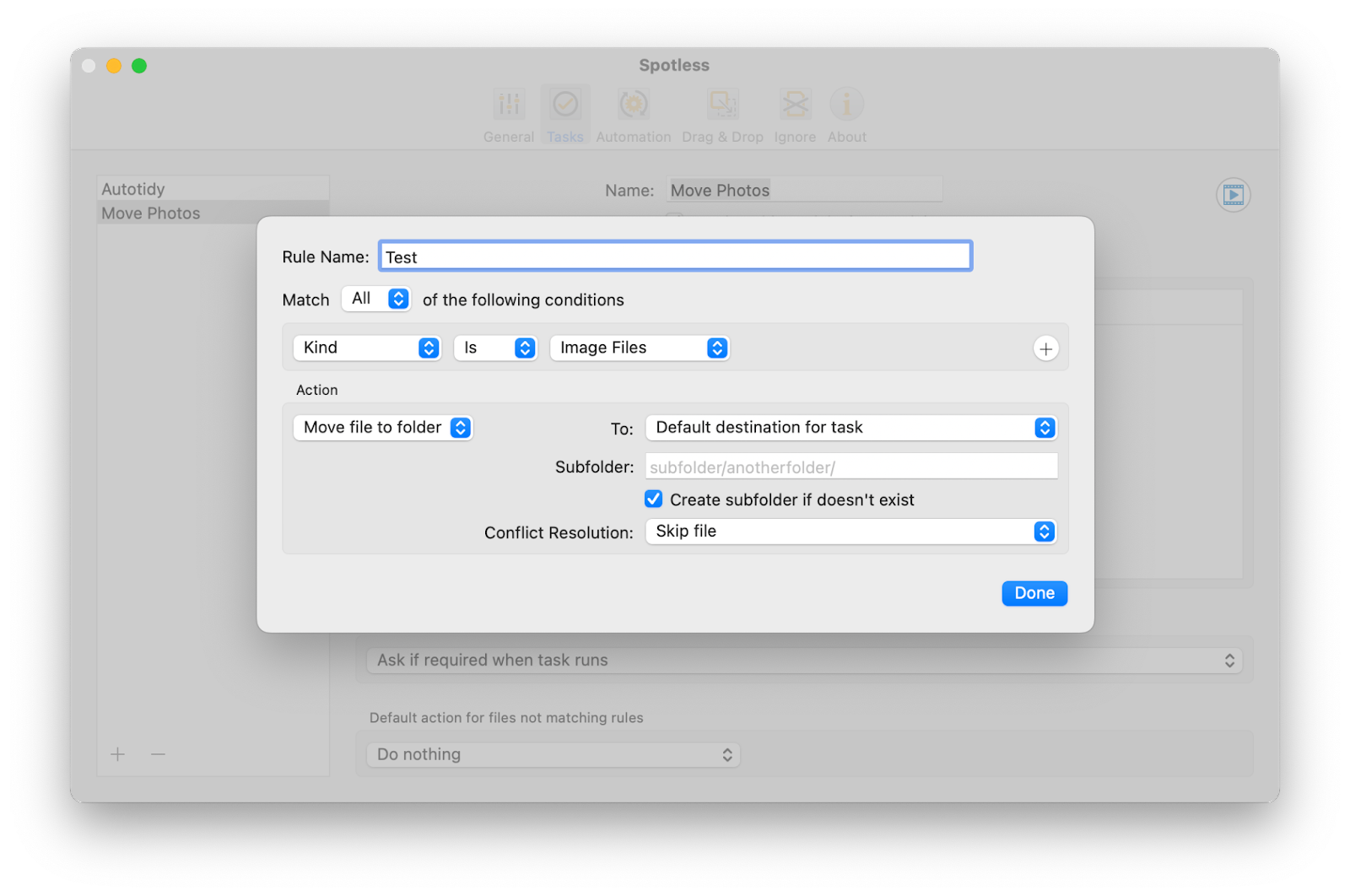The image size is (1350, 896).
Task: Open the "Move file to folder" action dropdown
Action: click(x=382, y=427)
